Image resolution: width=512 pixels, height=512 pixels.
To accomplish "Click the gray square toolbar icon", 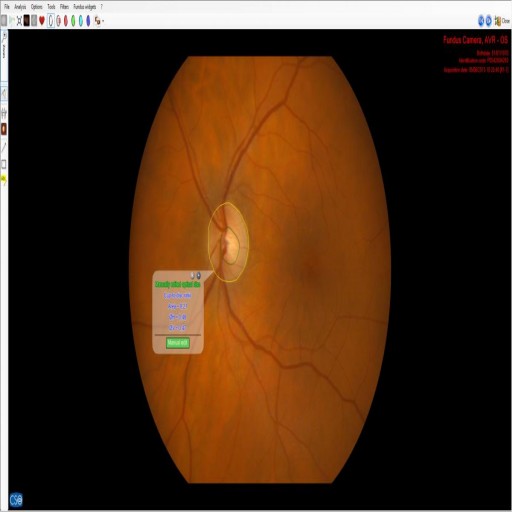I will 34,21.
